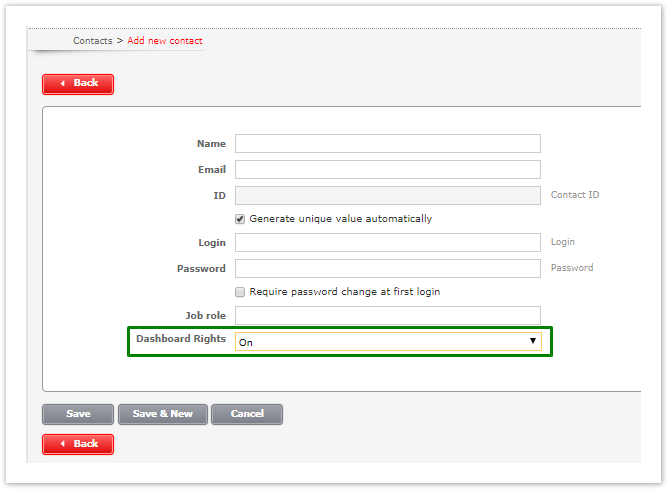Click into the Email input field
This screenshot has height=489, width=667.
click(388, 170)
